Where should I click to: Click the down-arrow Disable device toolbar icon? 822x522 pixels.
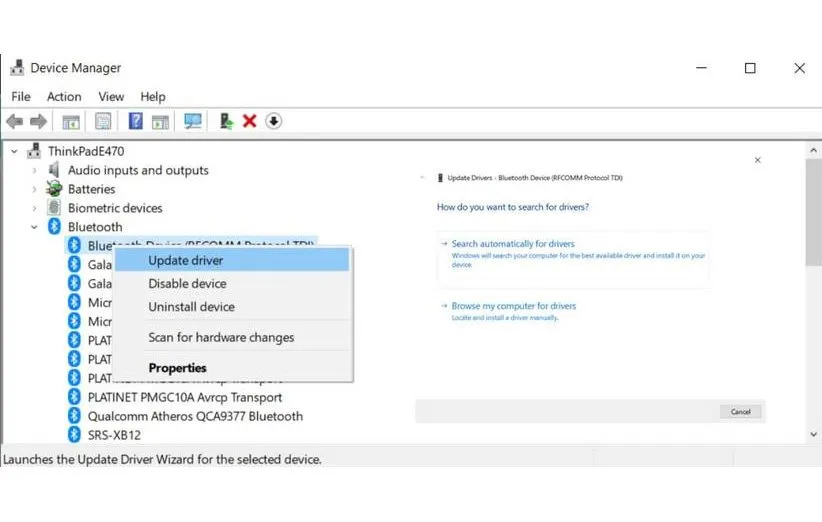click(x=273, y=121)
